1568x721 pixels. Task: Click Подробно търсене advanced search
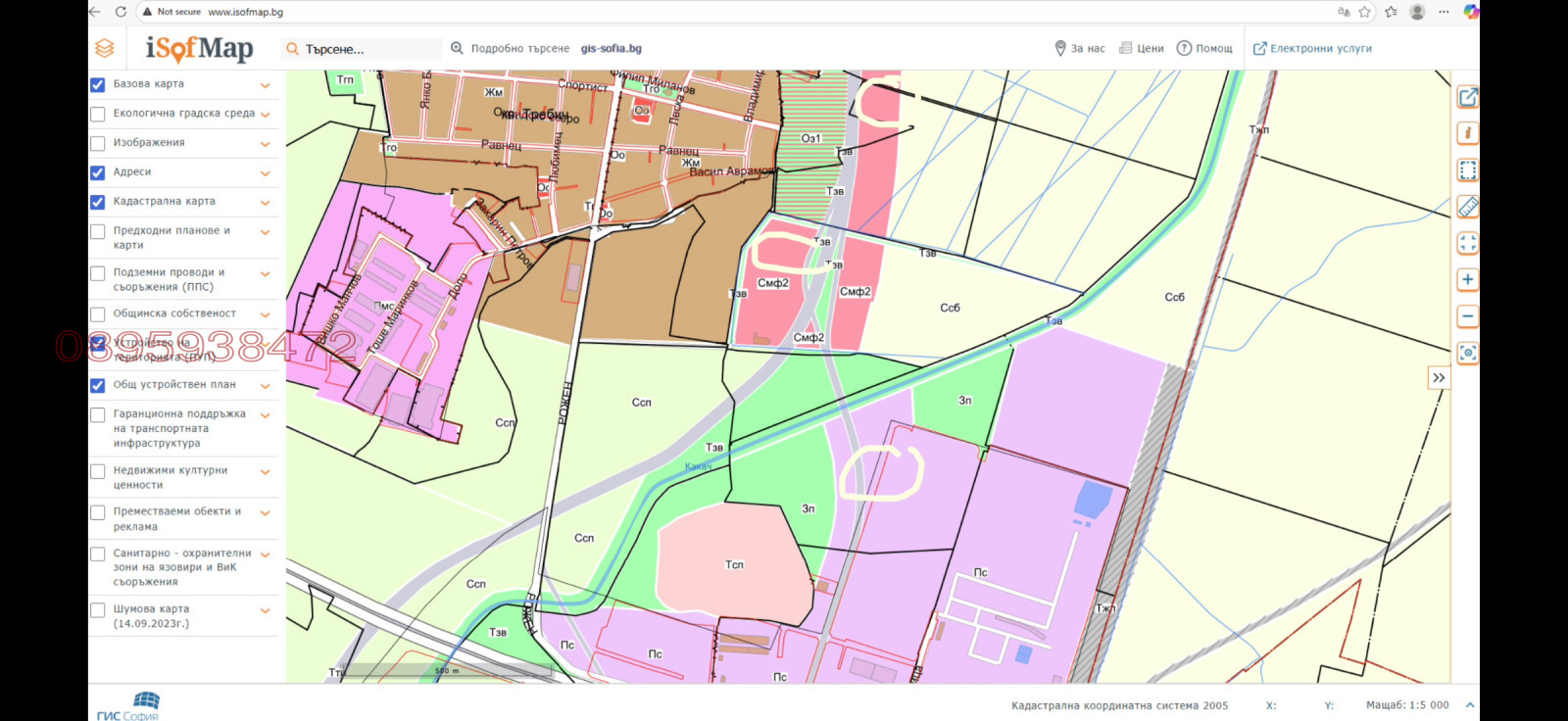tap(511, 48)
